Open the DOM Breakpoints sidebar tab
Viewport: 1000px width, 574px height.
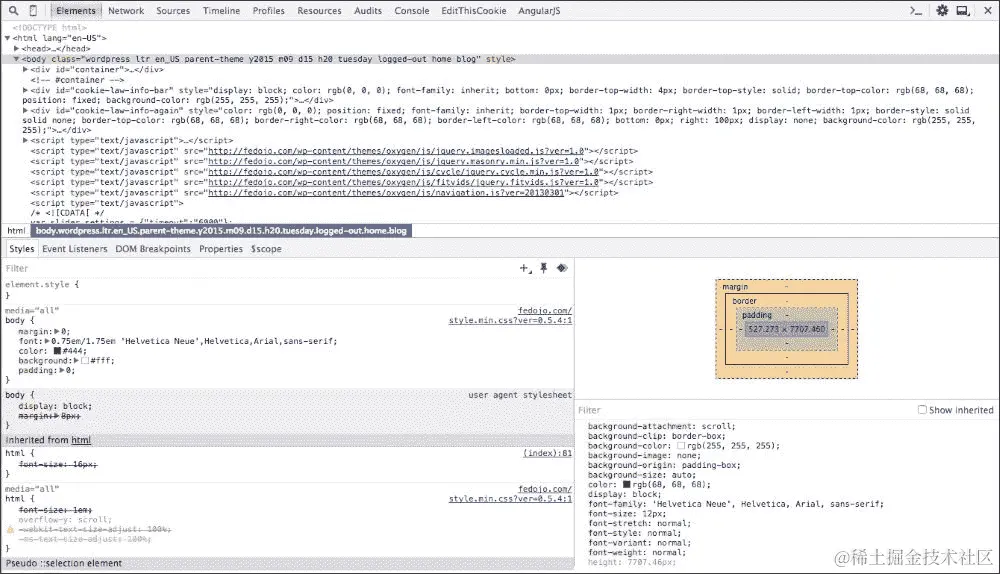coord(153,249)
